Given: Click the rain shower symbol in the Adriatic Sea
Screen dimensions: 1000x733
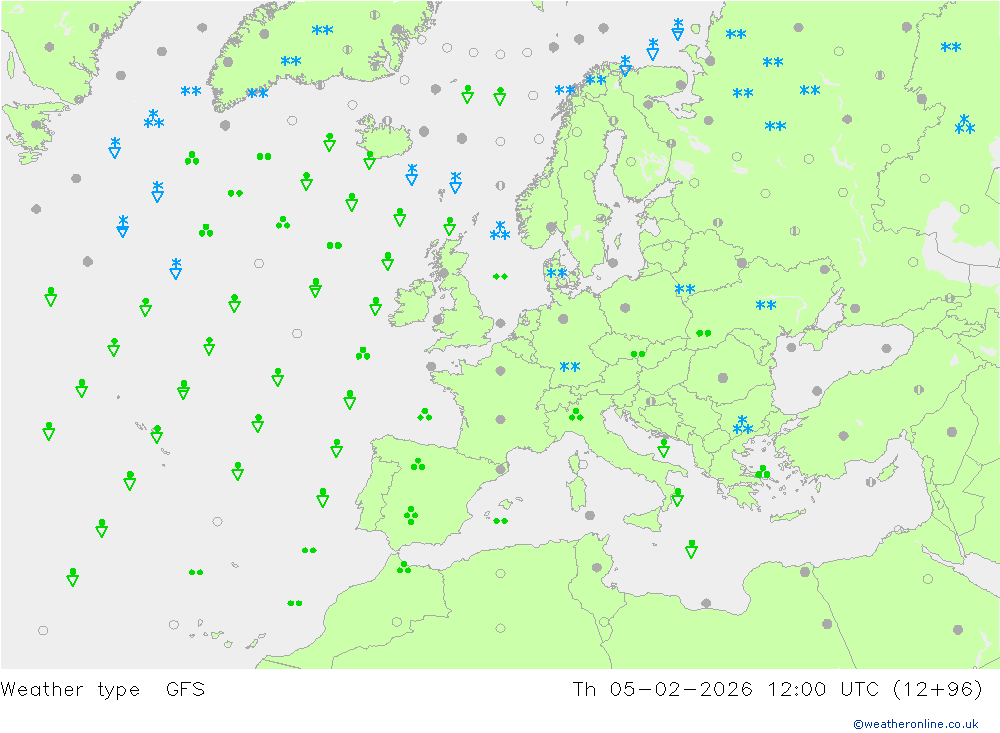Looking at the screenshot, I should (664, 448).
